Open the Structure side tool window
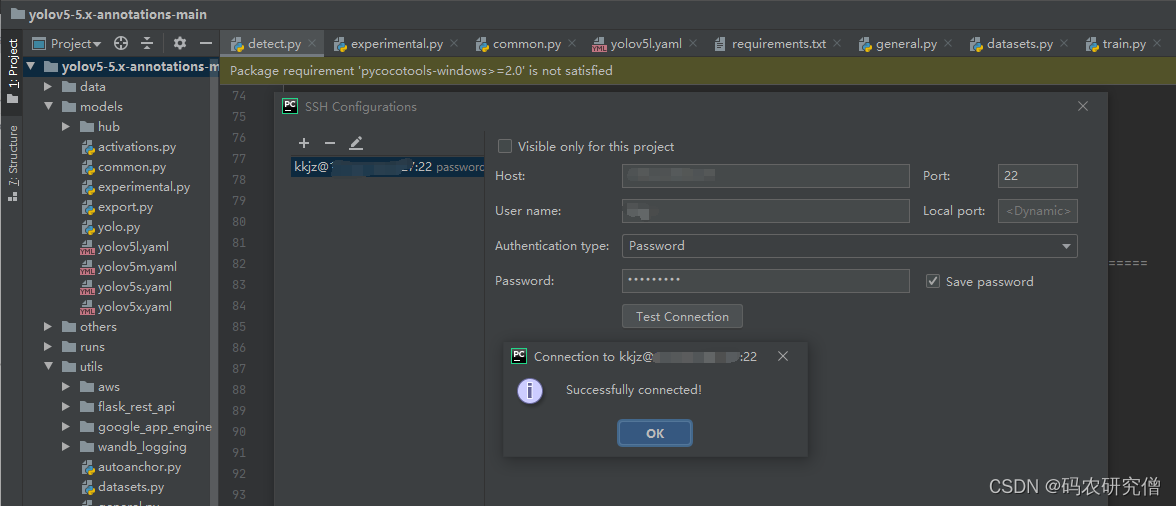 click(12, 164)
